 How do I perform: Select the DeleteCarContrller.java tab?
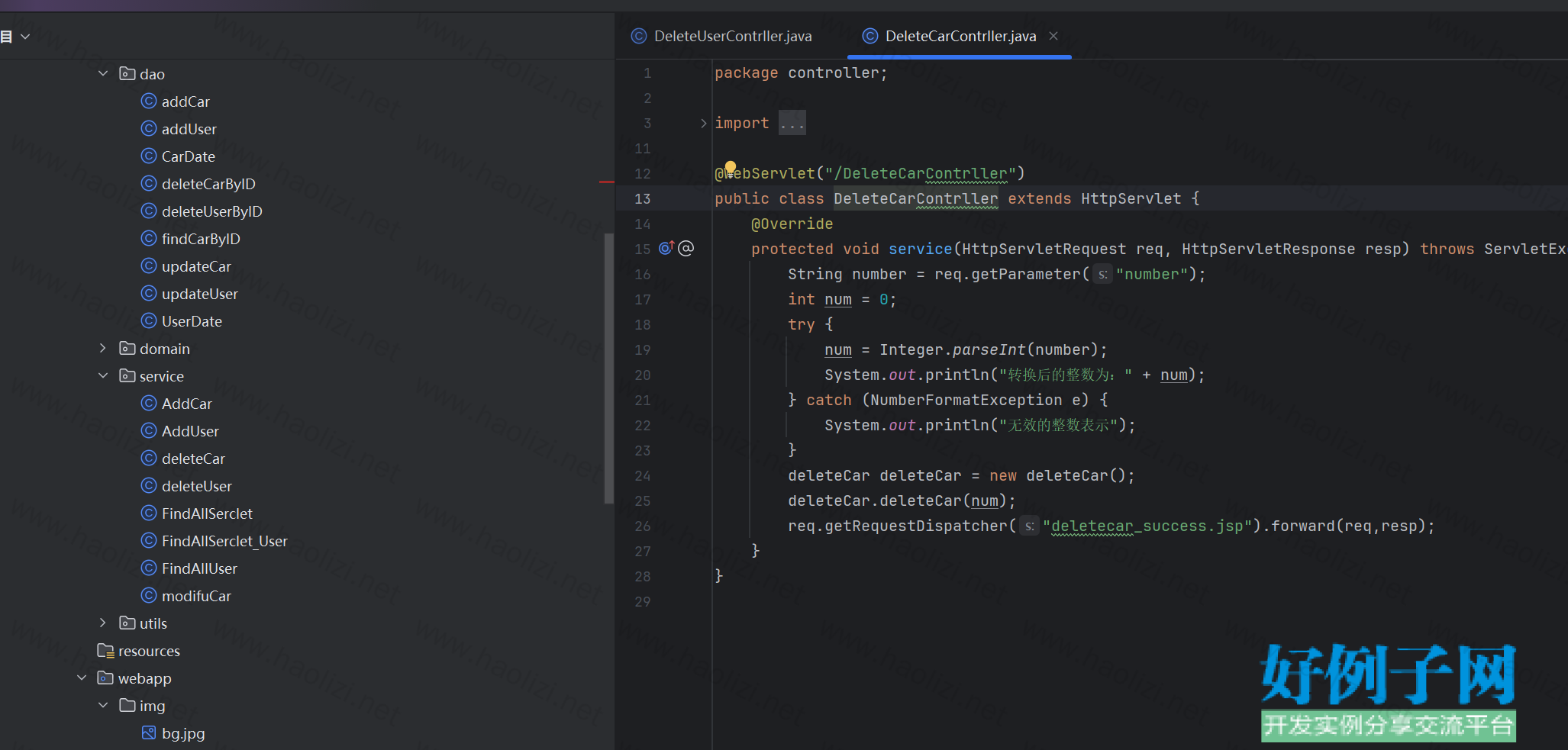[x=960, y=36]
